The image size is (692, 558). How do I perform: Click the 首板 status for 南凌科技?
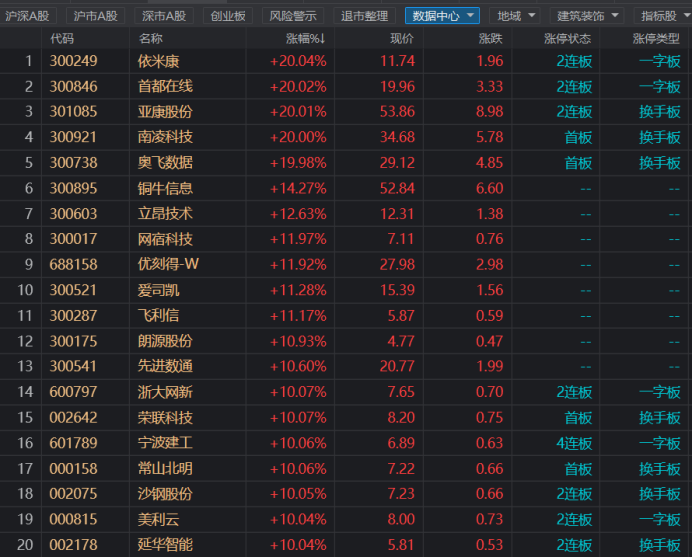(578, 138)
